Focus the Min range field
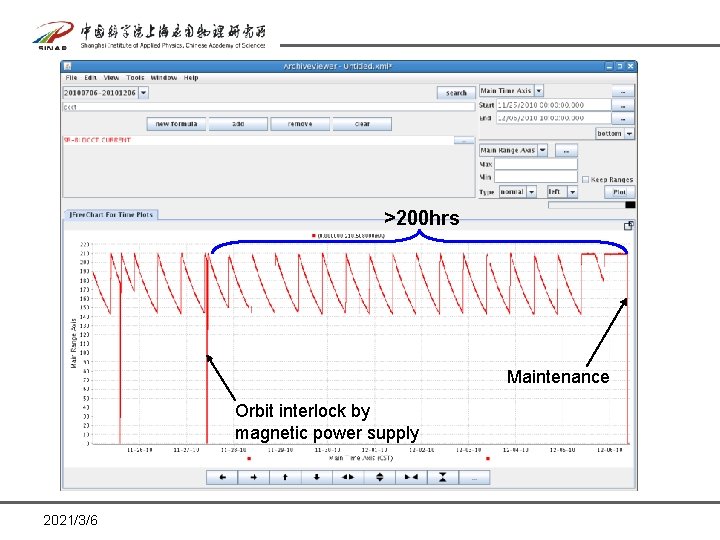The height and width of the screenshot is (540, 720). pos(536,177)
